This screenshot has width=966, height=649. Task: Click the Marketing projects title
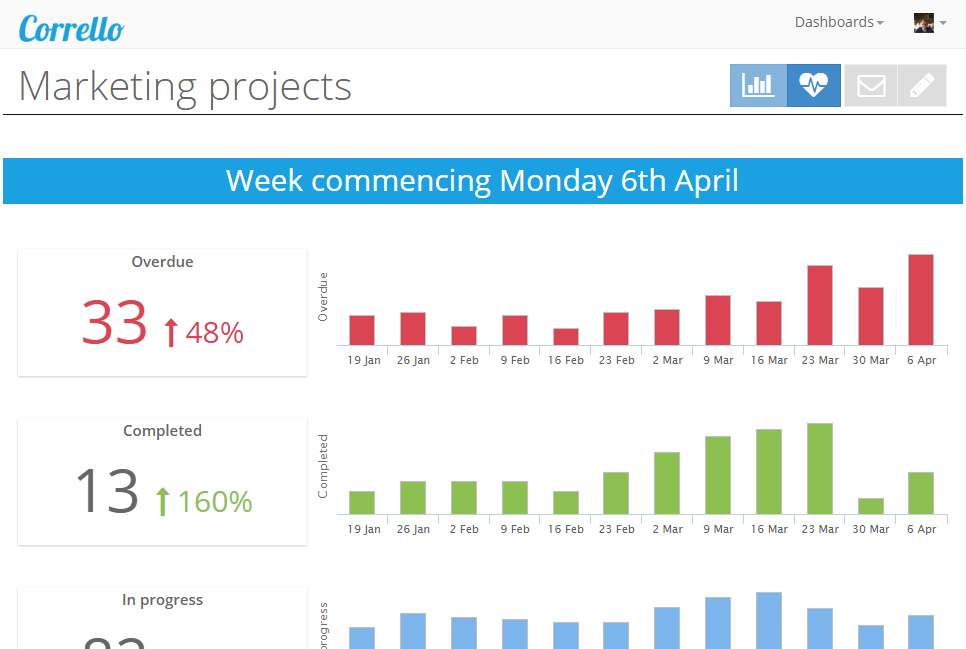tap(186, 86)
